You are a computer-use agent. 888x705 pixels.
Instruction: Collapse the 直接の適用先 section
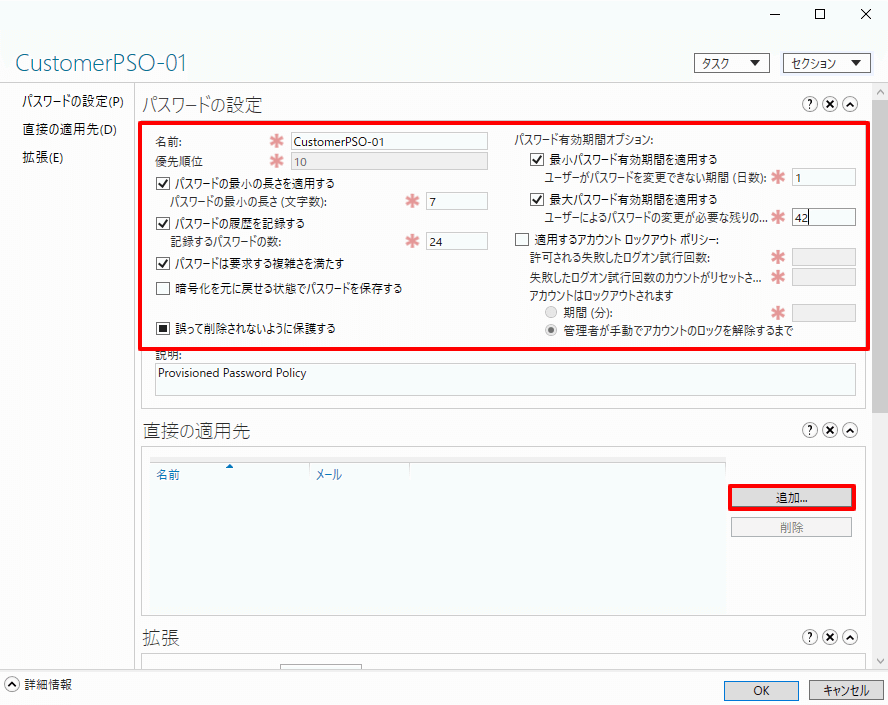pos(850,430)
